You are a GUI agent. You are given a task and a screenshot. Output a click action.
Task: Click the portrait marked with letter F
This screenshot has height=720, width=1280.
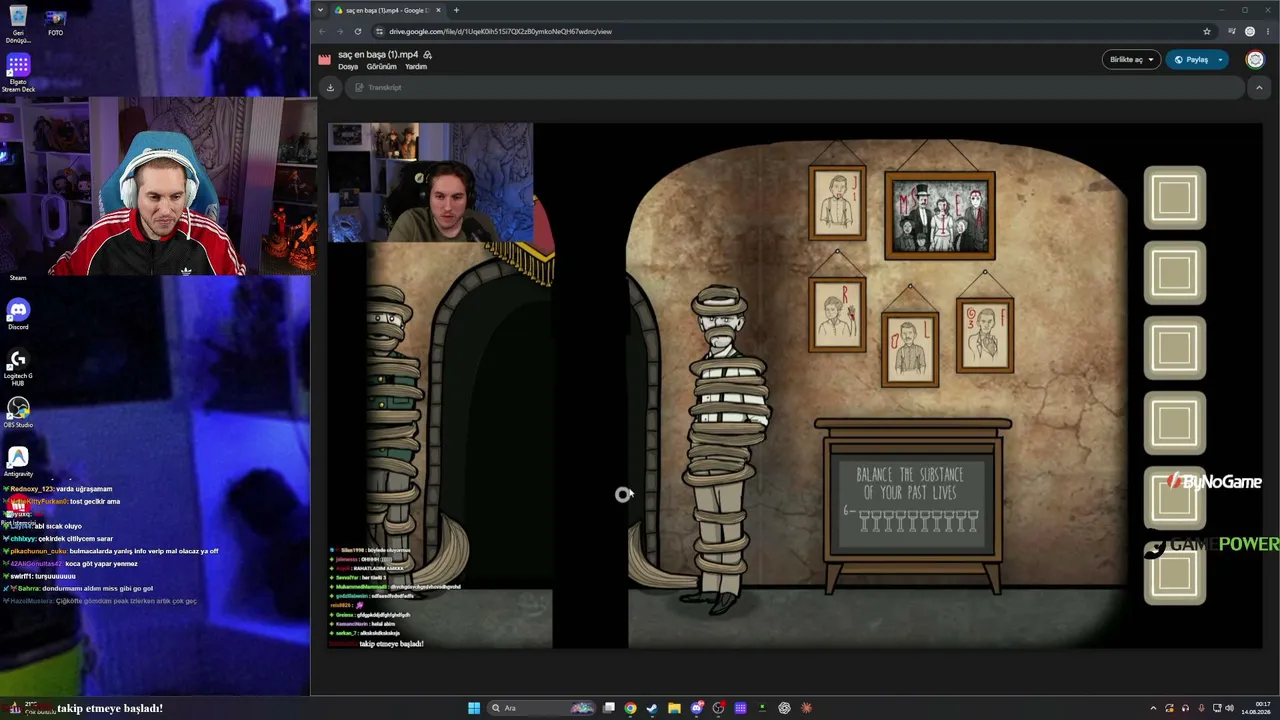[985, 336]
